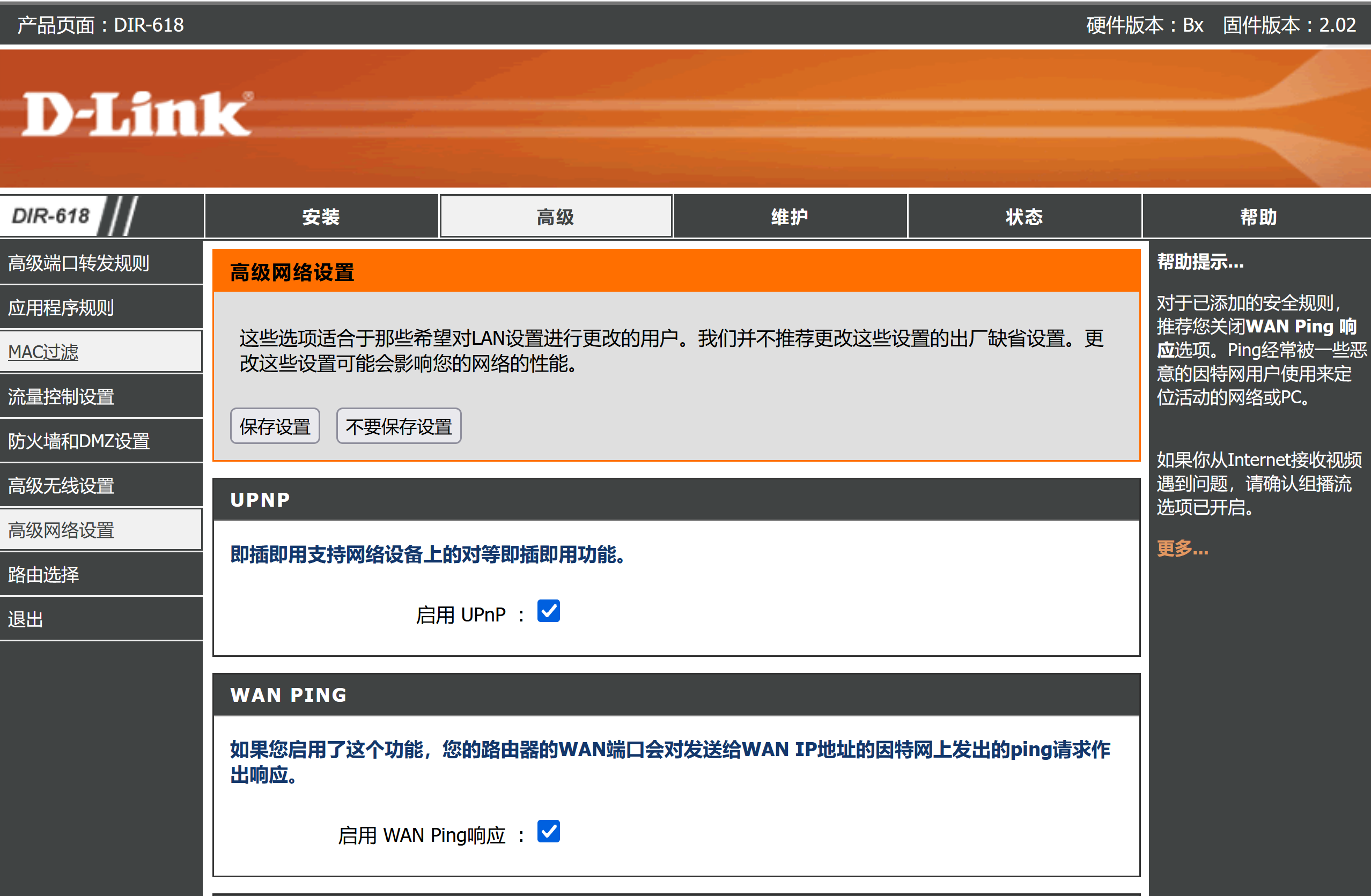Select the 高级 tab

point(555,217)
